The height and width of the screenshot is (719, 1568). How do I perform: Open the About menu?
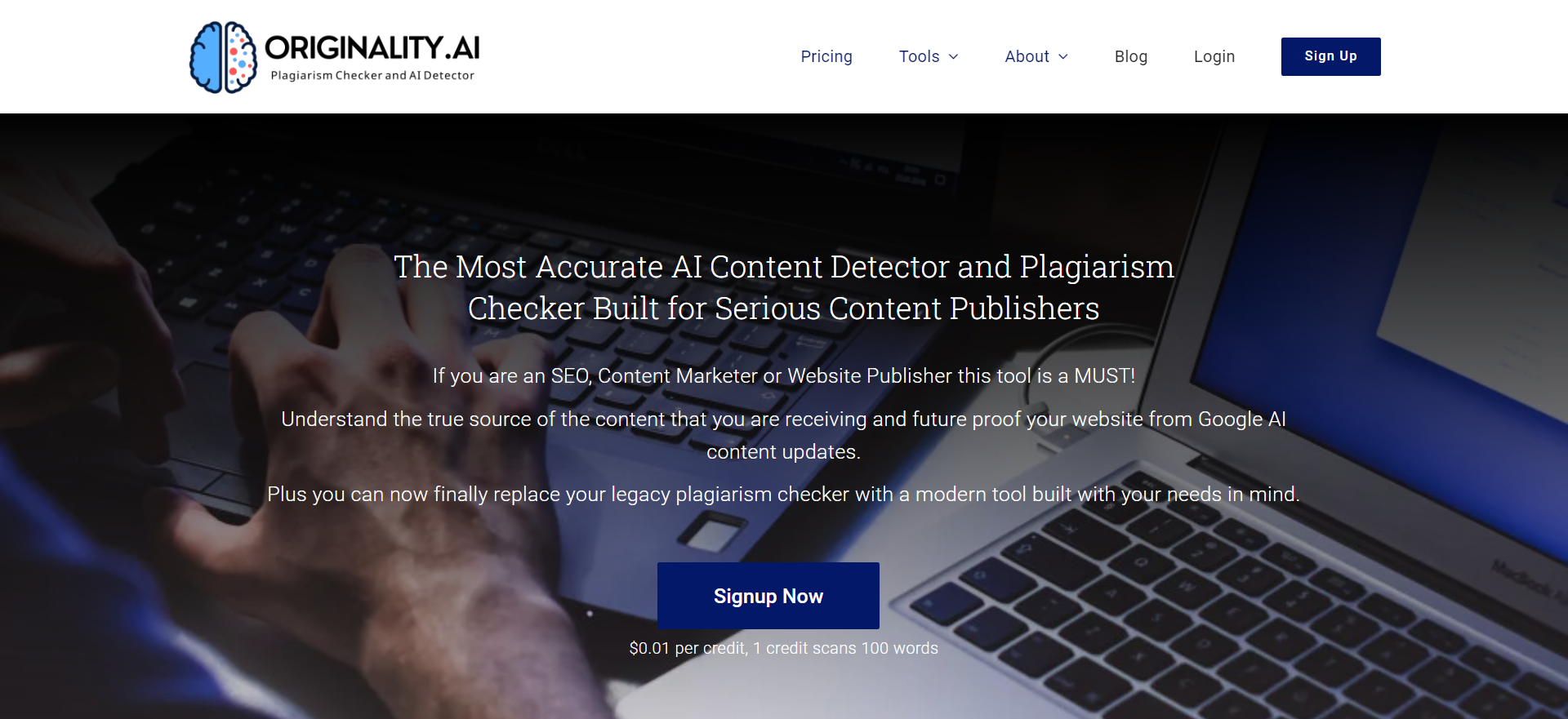click(x=1027, y=56)
